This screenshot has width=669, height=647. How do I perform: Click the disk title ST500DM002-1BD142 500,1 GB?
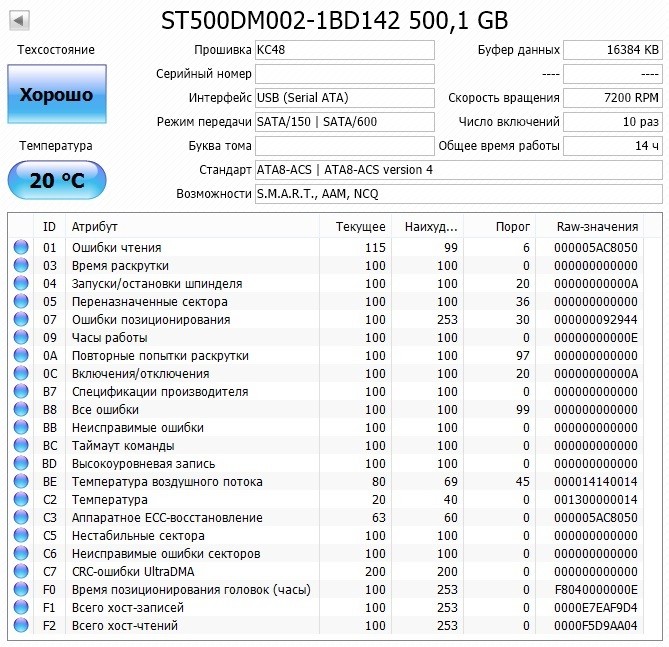[x=334, y=20]
